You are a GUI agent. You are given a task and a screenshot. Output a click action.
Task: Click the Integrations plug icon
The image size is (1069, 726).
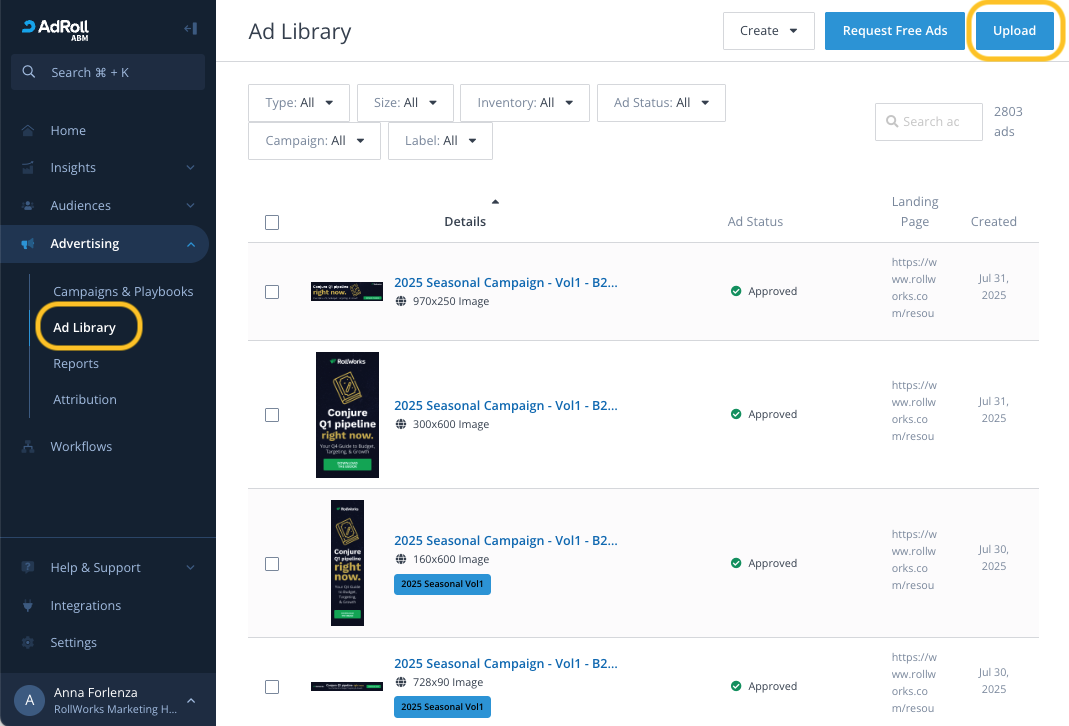coord(28,606)
